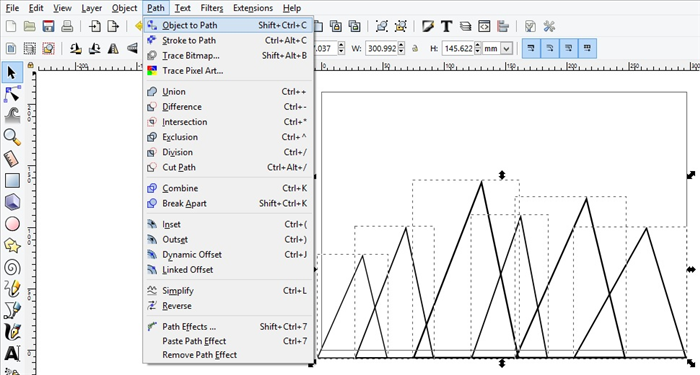Click the Print icon
Image resolution: width=700 pixels, height=375 pixels.
[x=67, y=26]
